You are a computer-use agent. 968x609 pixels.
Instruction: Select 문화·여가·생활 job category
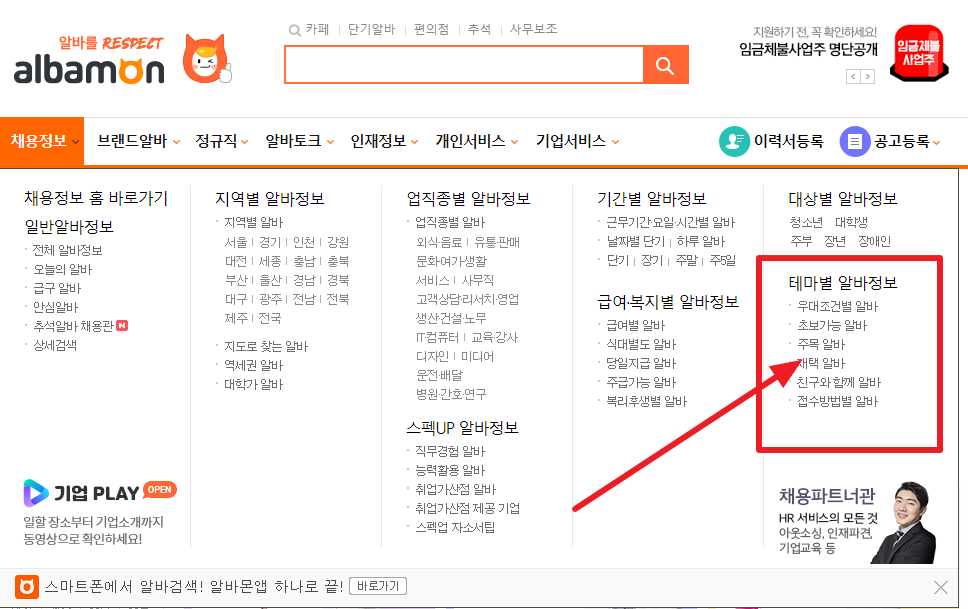451,261
